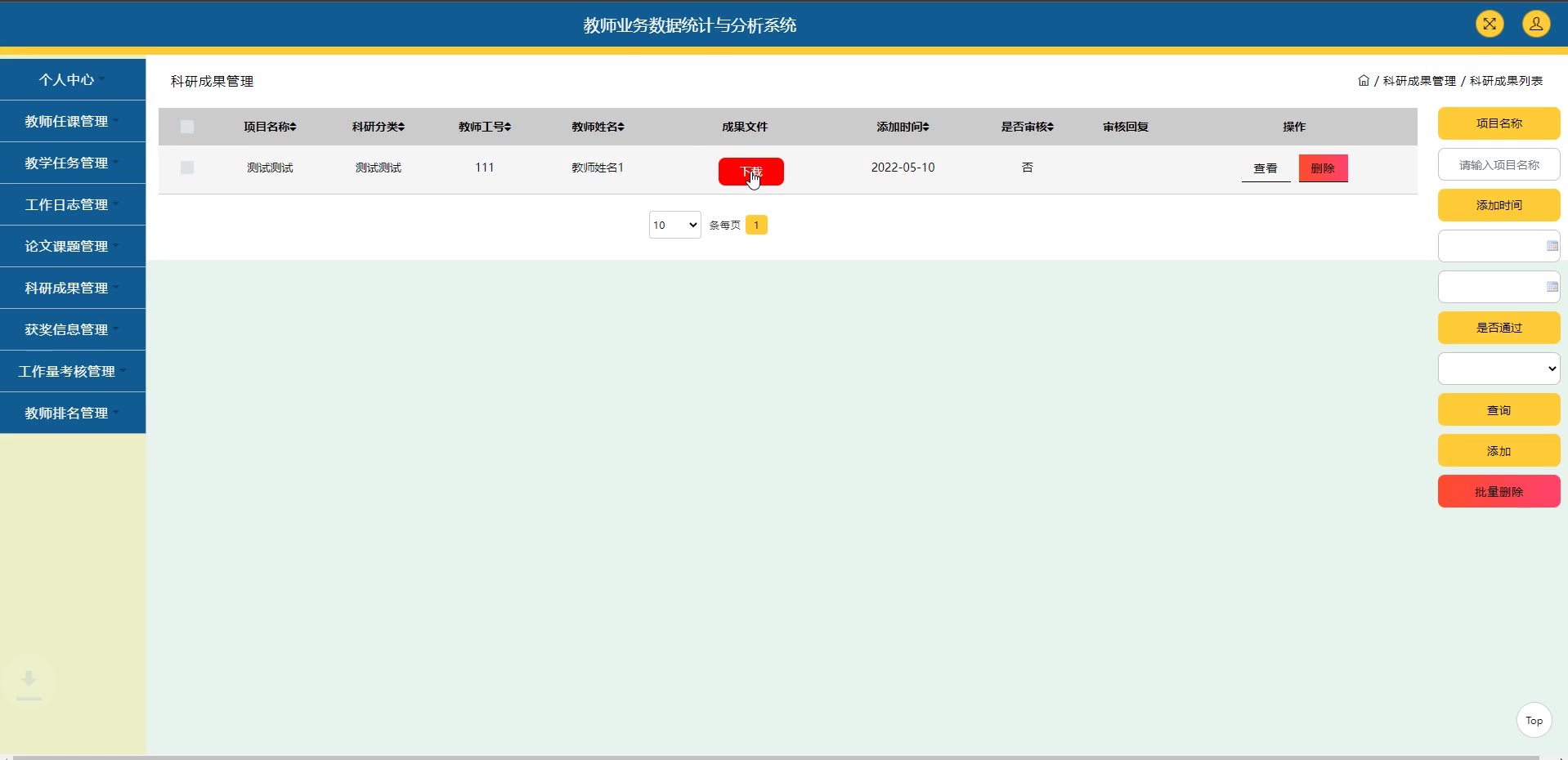Click 成果文件 column header
Image resolution: width=1568 pixels, height=760 pixels.
[744, 127]
